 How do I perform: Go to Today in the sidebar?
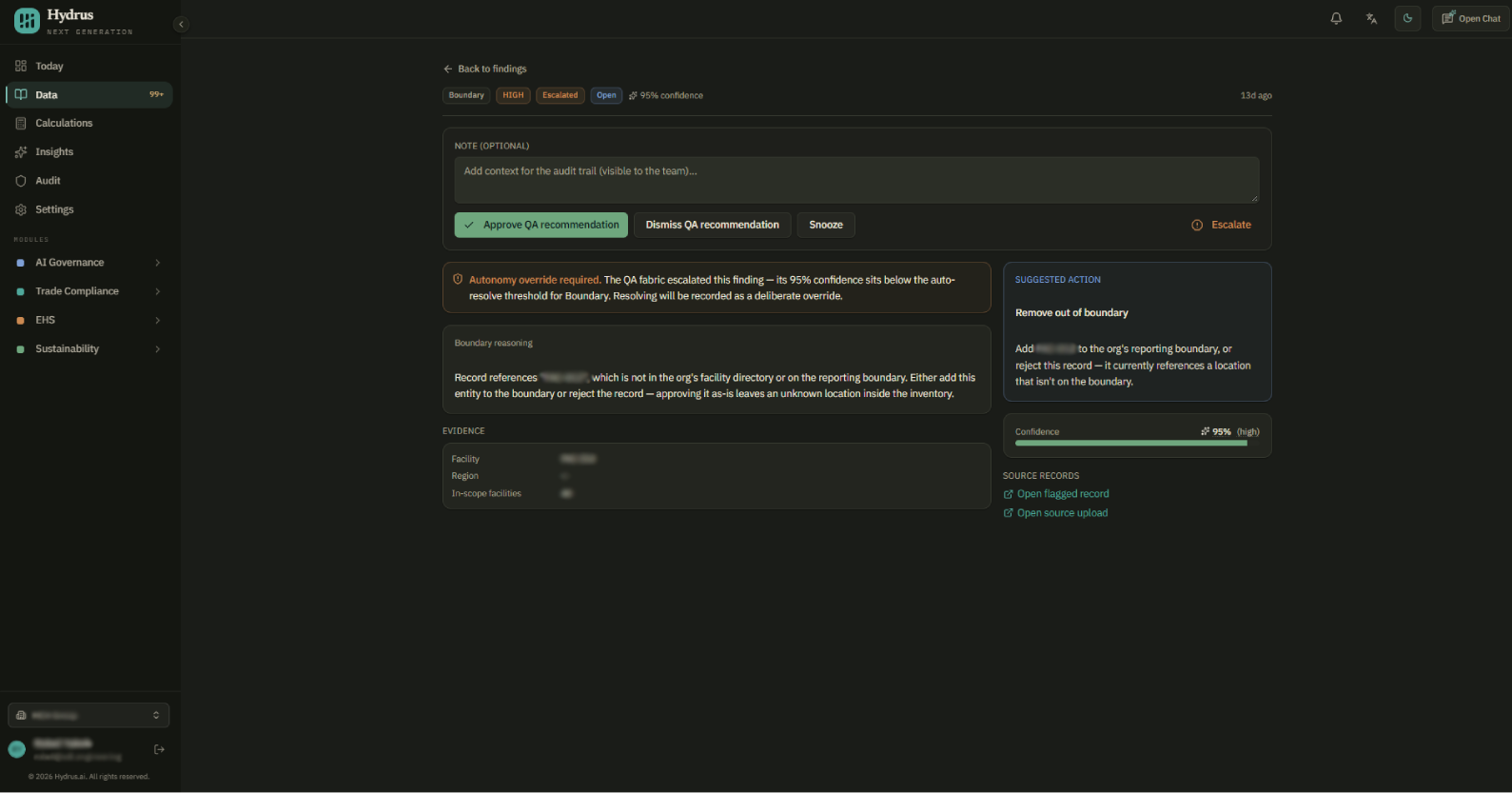(89, 66)
